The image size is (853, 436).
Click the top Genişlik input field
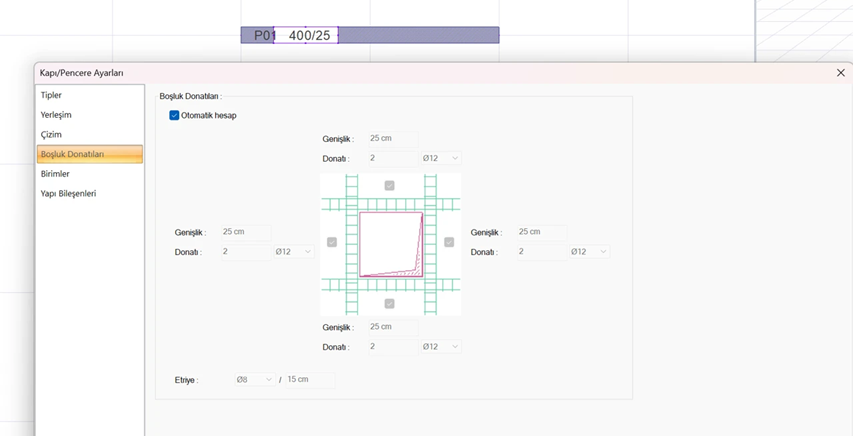coord(391,139)
